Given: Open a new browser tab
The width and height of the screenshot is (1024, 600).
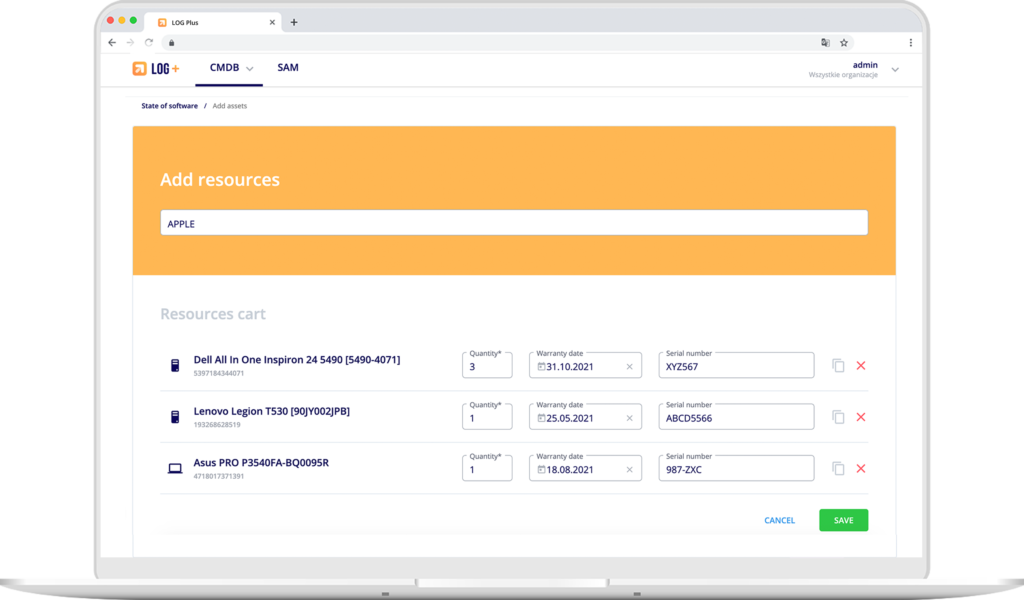Looking at the screenshot, I should tap(294, 22).
